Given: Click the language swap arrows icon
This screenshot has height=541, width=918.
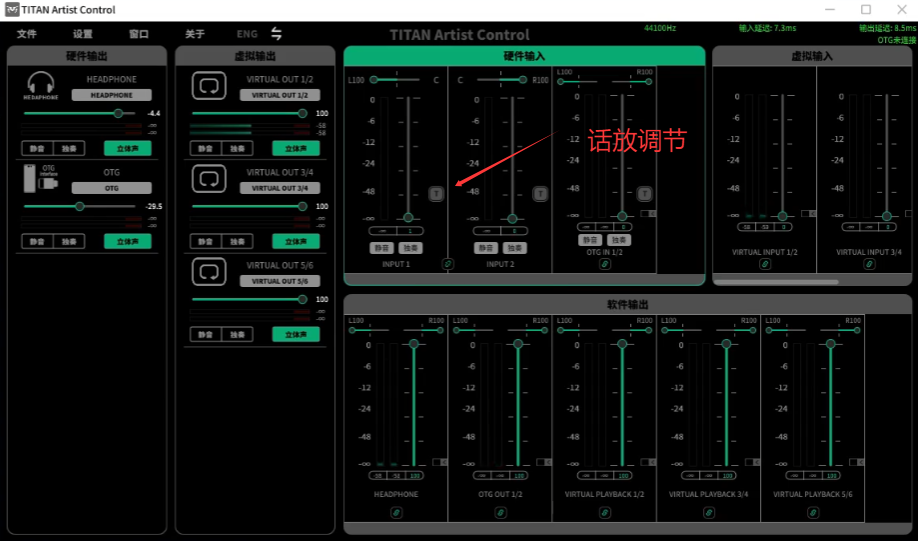Looking at the screenshot, I should click(x=277, y=34).
